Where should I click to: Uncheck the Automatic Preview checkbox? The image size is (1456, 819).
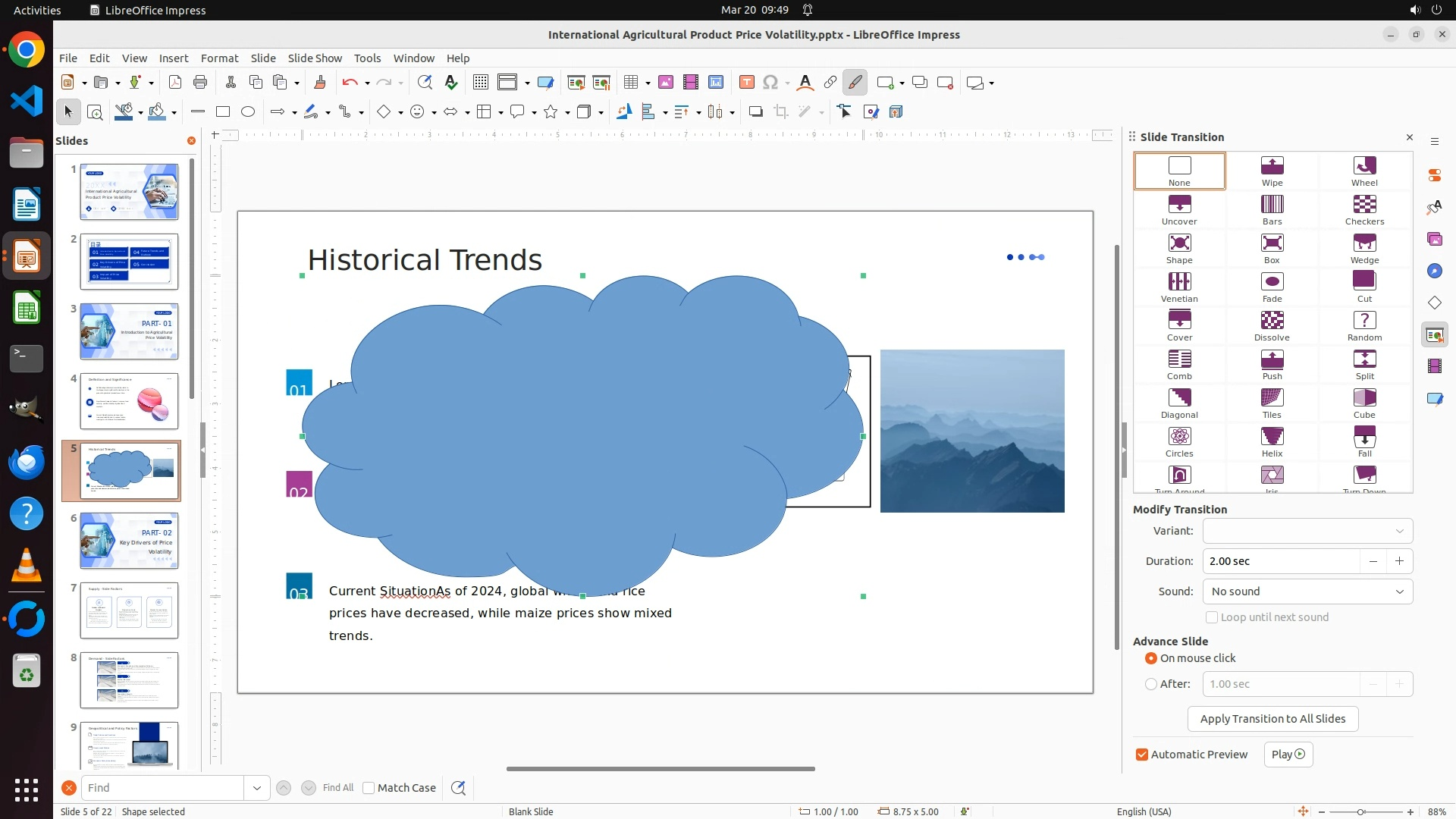pos(1142,755)
